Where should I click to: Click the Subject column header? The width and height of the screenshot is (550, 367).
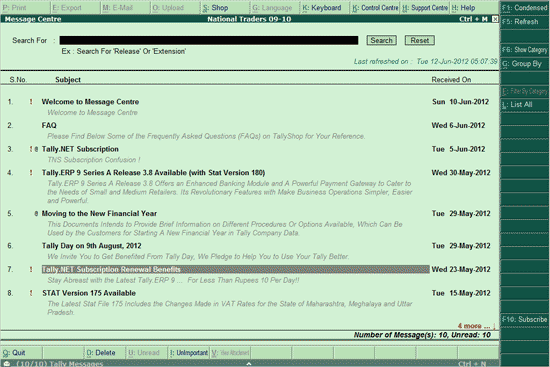click(x=68, y=80)
